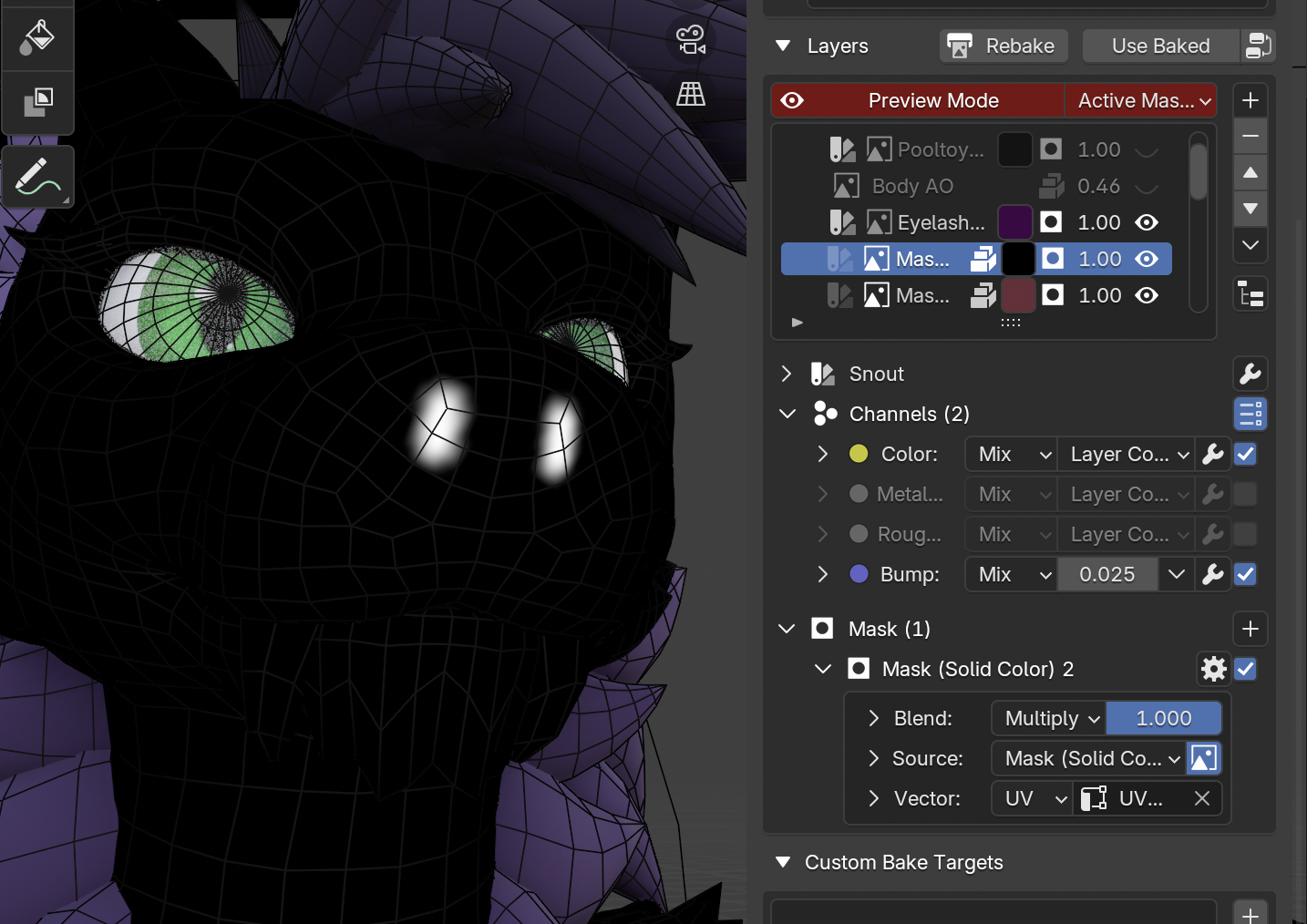Open the Eyelash layer purple color swatch
This screenshot has height=924, width=1307.
point(1014,222)
